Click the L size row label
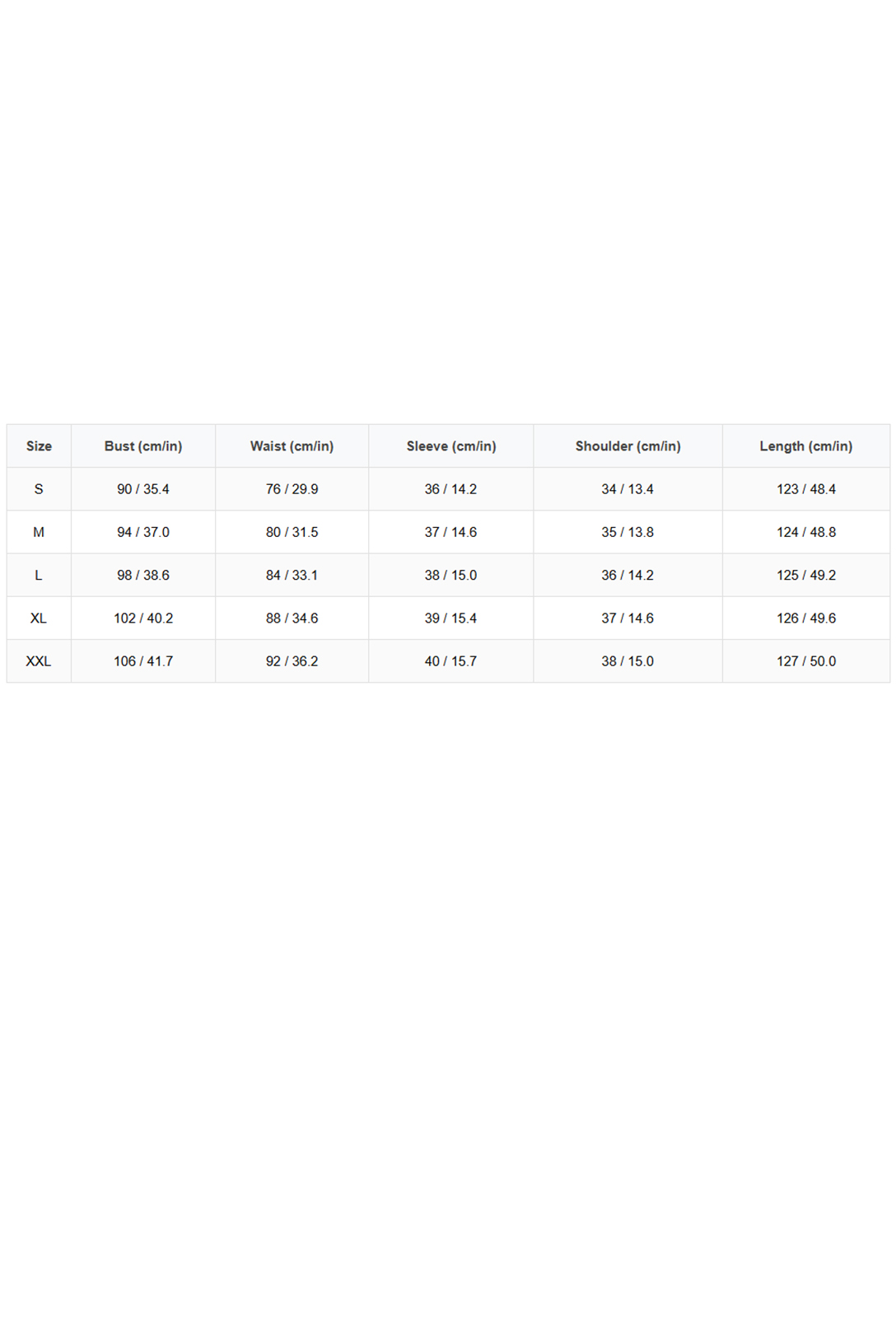The height and width of the screenshot is (1344, 896). (39, 575)
